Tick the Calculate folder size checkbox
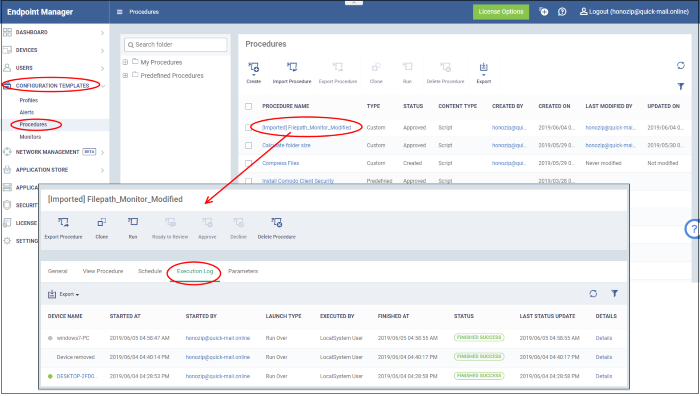Screen dimensions: 700x396 point(249,146)
